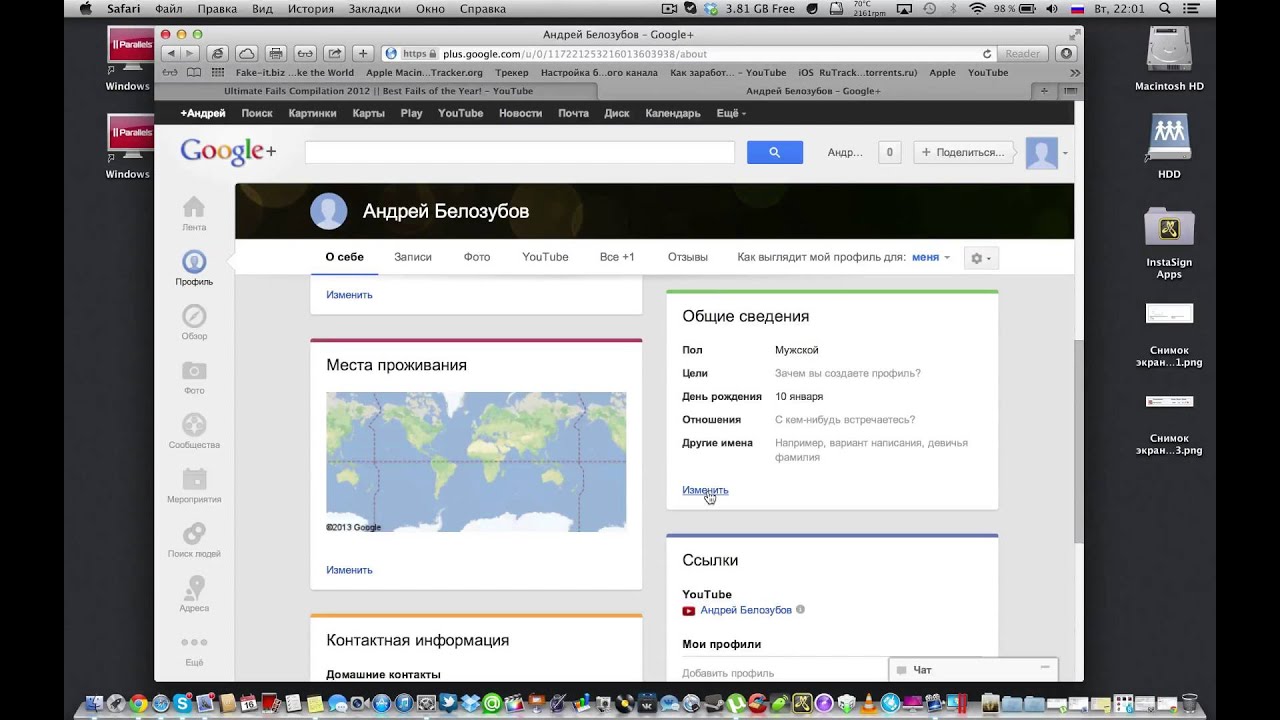Open VLC cone icon in the Dock
The width and height of the screenshot is (1280, 720).
[x=870, y=703]
